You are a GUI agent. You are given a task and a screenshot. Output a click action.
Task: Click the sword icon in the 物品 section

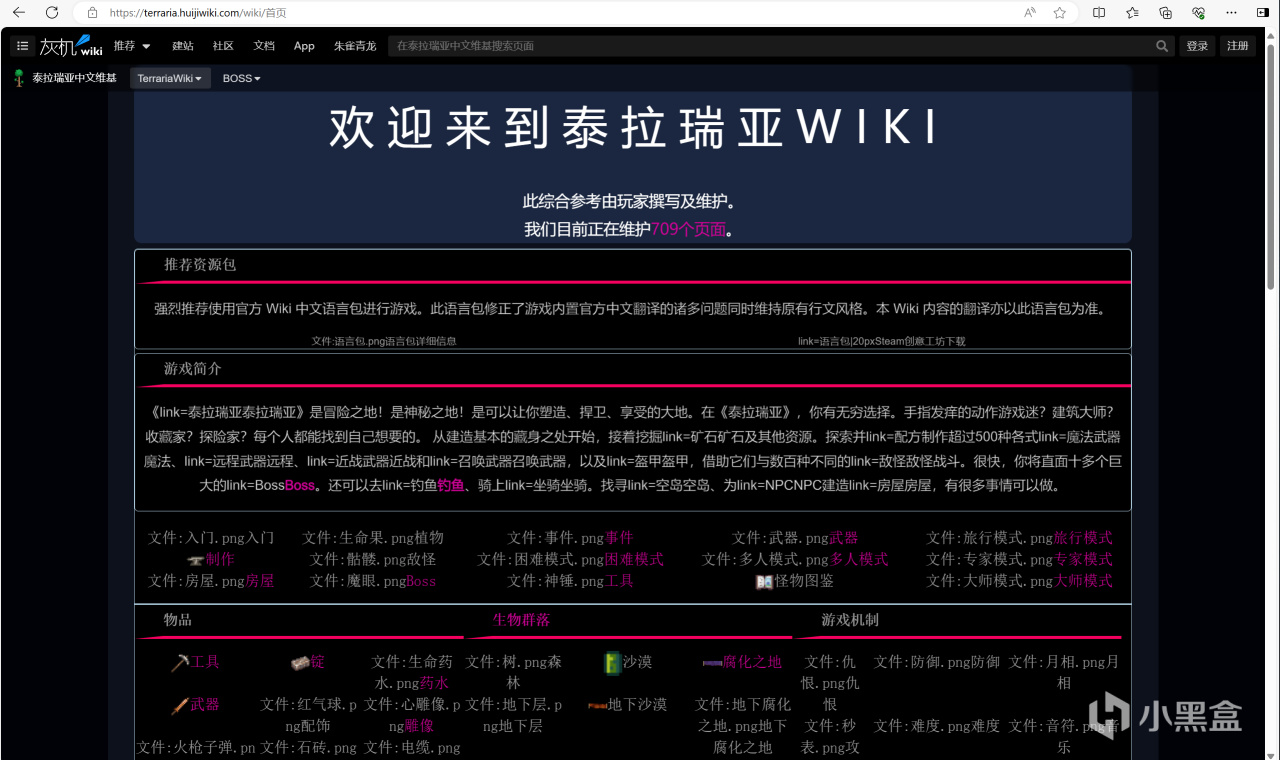click(x=180, y=705)
